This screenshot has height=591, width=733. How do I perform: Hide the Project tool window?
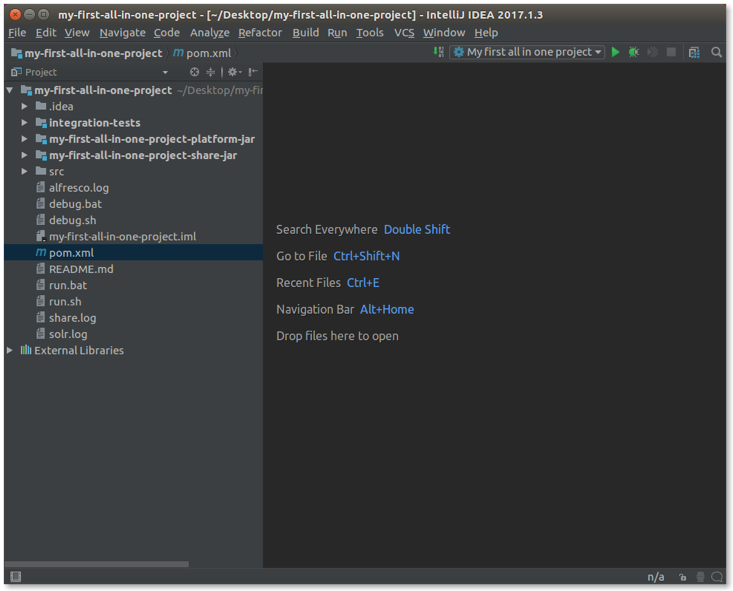tap(253, 72)
